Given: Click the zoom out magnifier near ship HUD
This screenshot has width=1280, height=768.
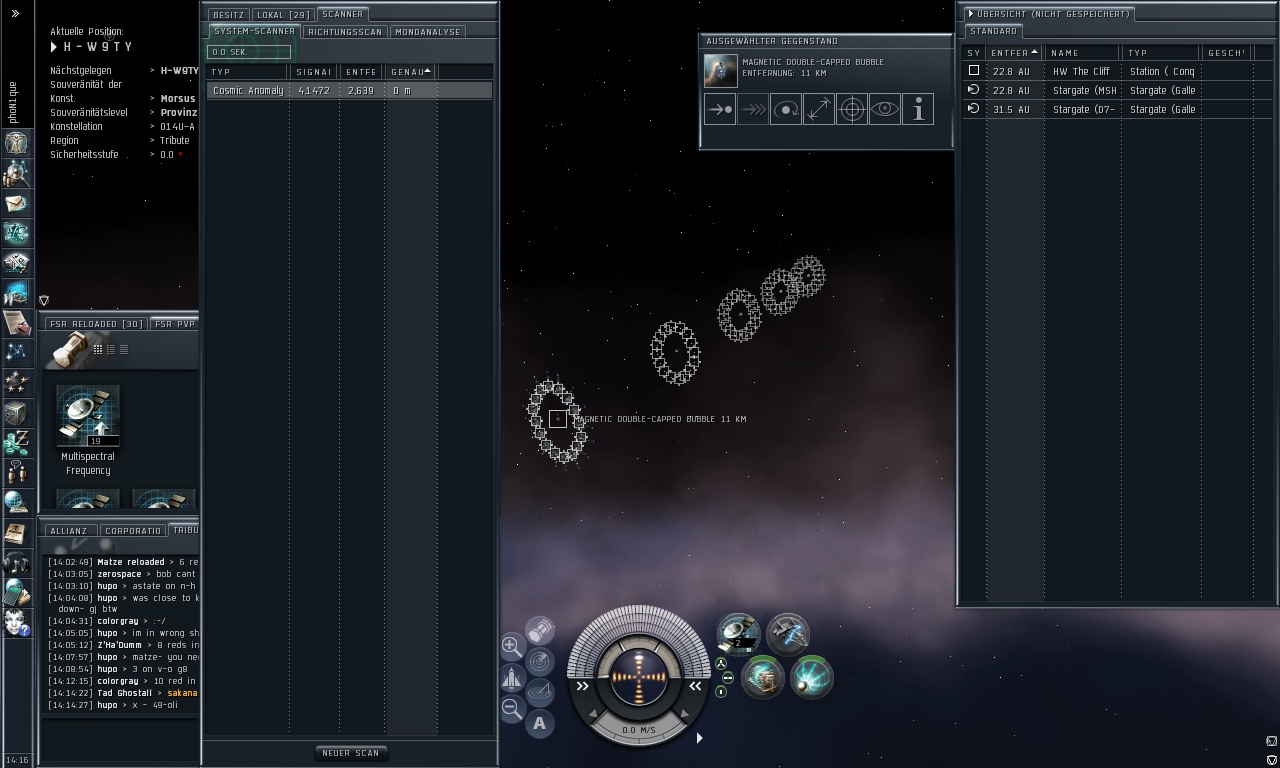Looking at the screenshot, I should pos(512,709).
